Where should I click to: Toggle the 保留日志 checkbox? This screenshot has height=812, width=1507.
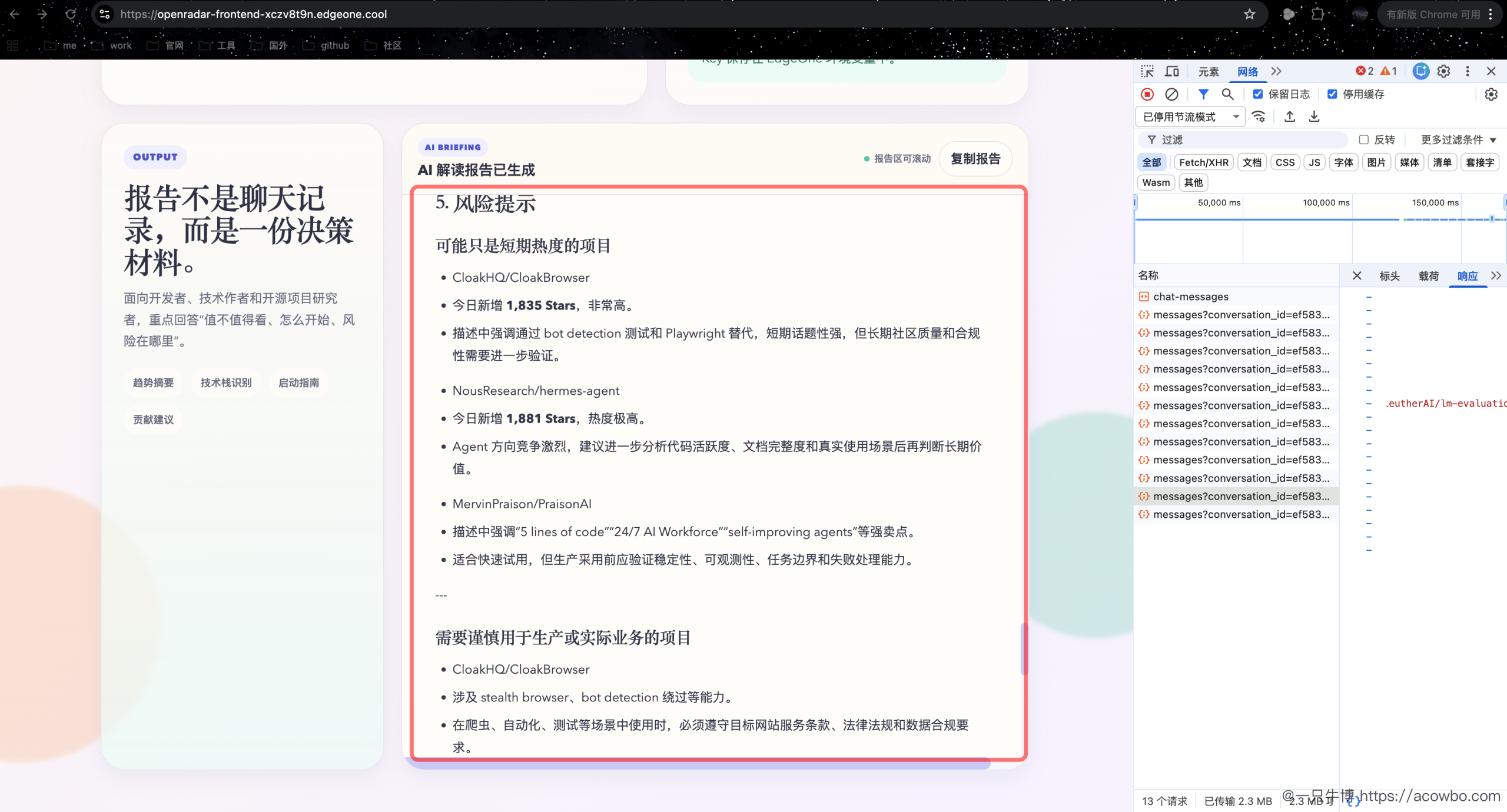pyautogui.click(x=1258, y=94)
